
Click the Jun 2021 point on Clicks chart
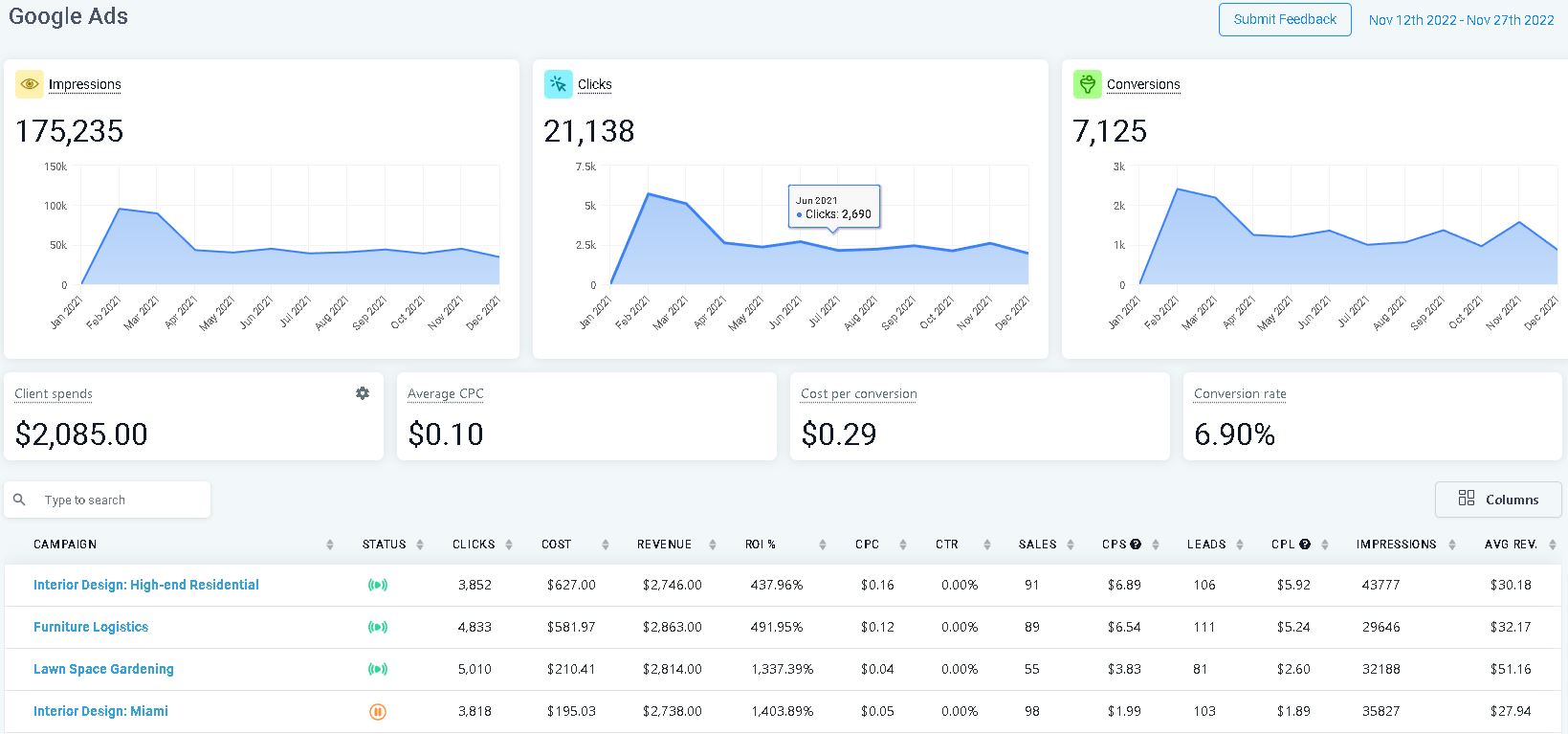pos(801,241)
